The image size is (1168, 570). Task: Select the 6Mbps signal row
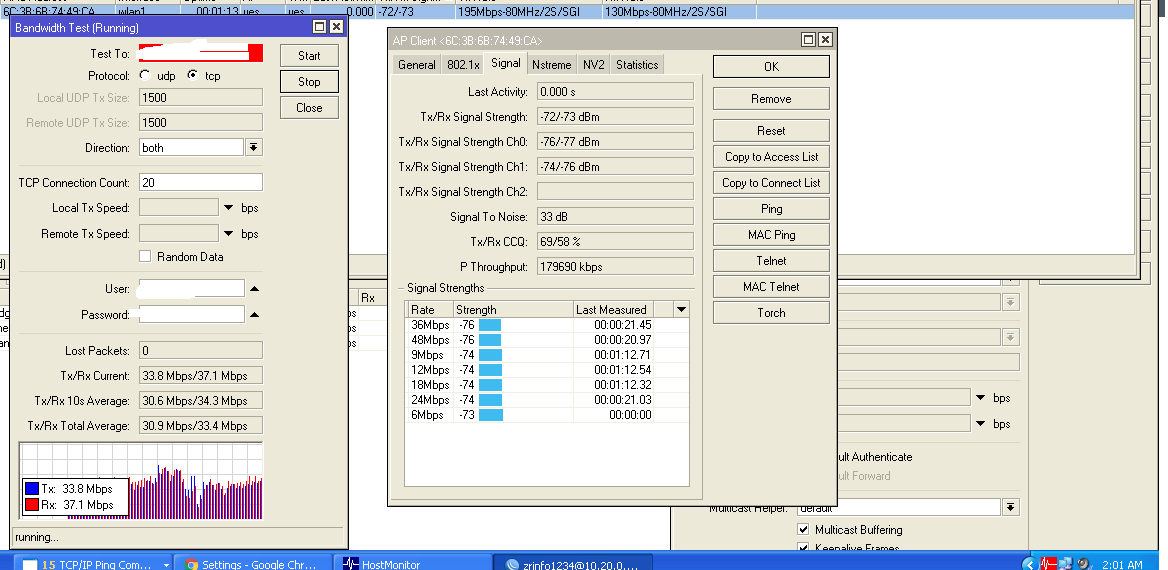click(547, 414)
